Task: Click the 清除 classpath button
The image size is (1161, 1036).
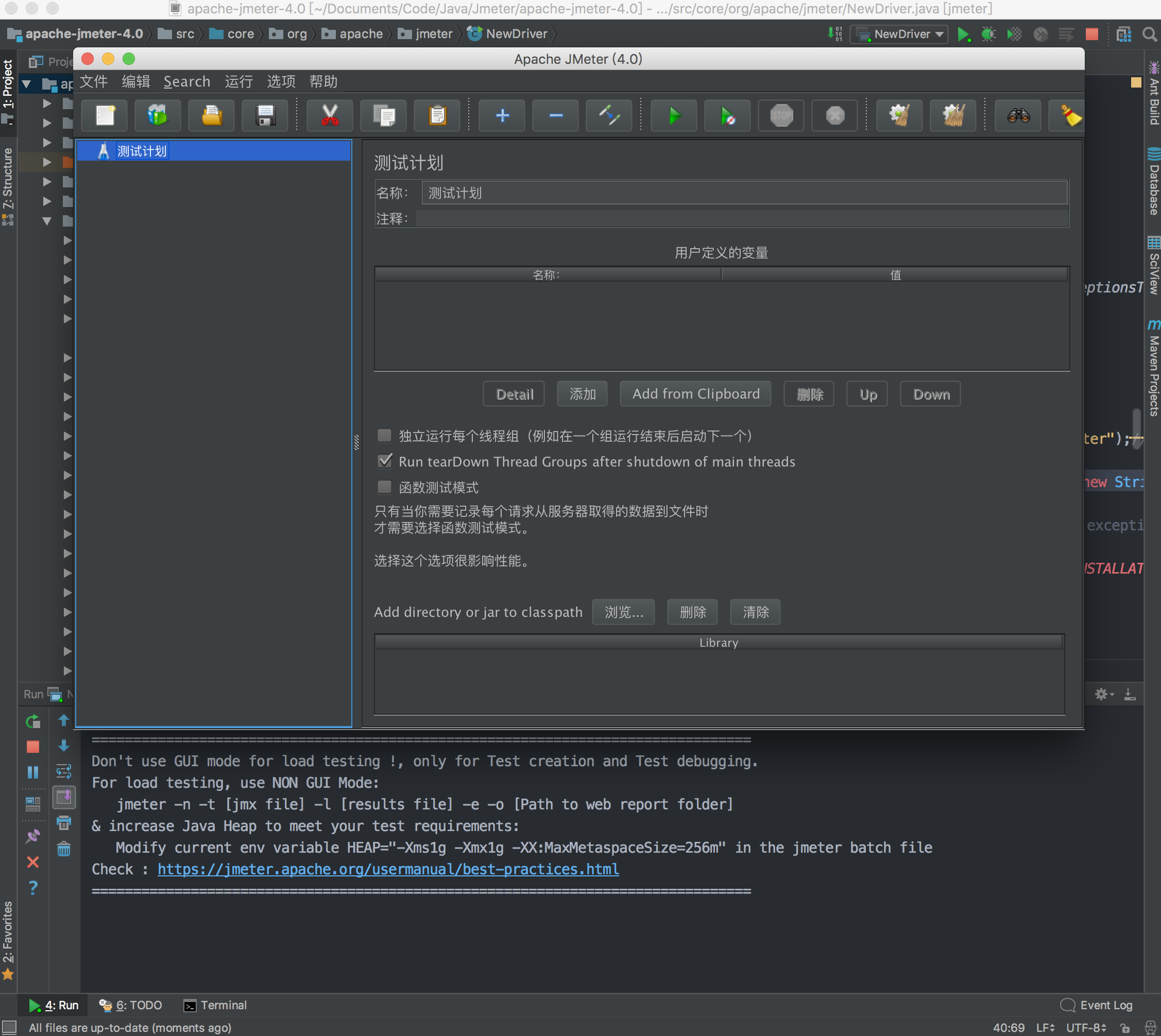Action: 756,612
